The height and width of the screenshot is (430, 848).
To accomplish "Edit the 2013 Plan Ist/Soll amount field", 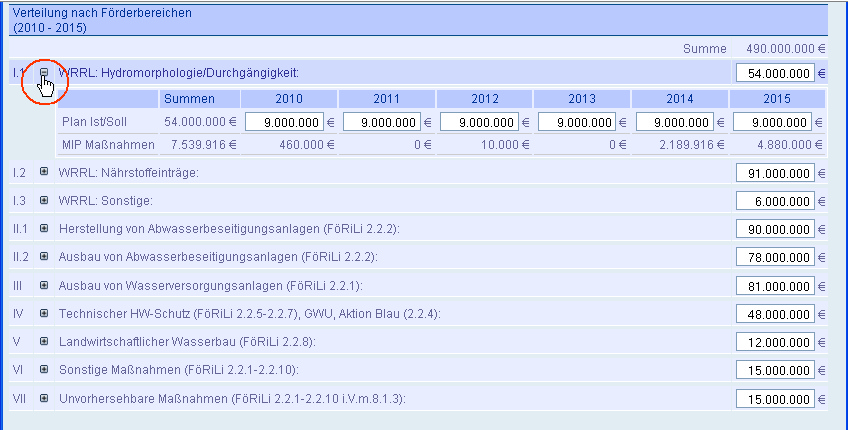I will (x=577, y=122).
